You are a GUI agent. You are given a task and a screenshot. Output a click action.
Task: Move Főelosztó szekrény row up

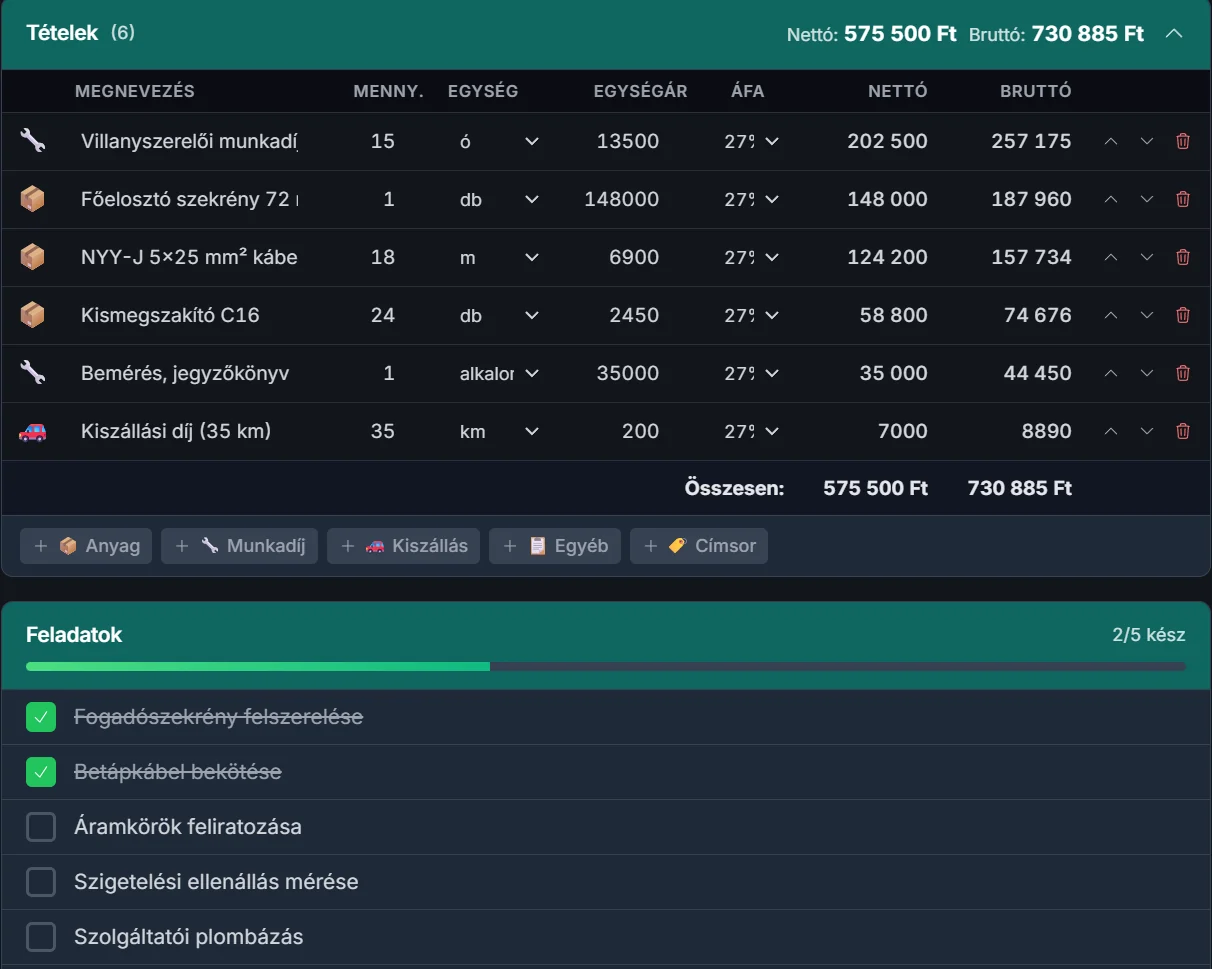coord(1111,199)
